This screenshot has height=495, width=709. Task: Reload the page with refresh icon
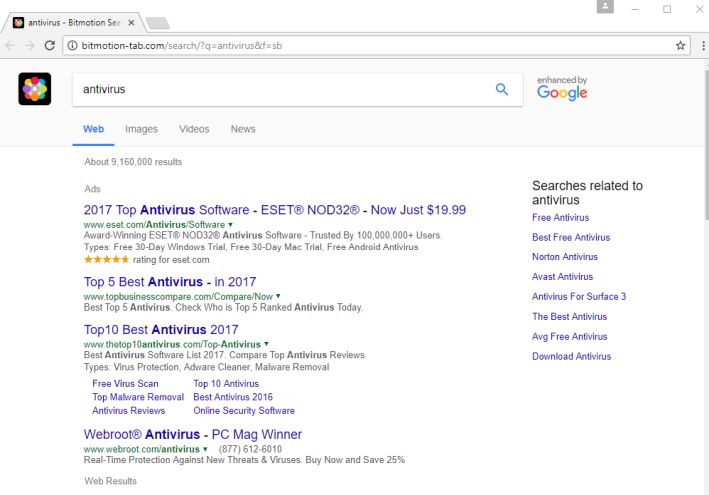(50, 45)
